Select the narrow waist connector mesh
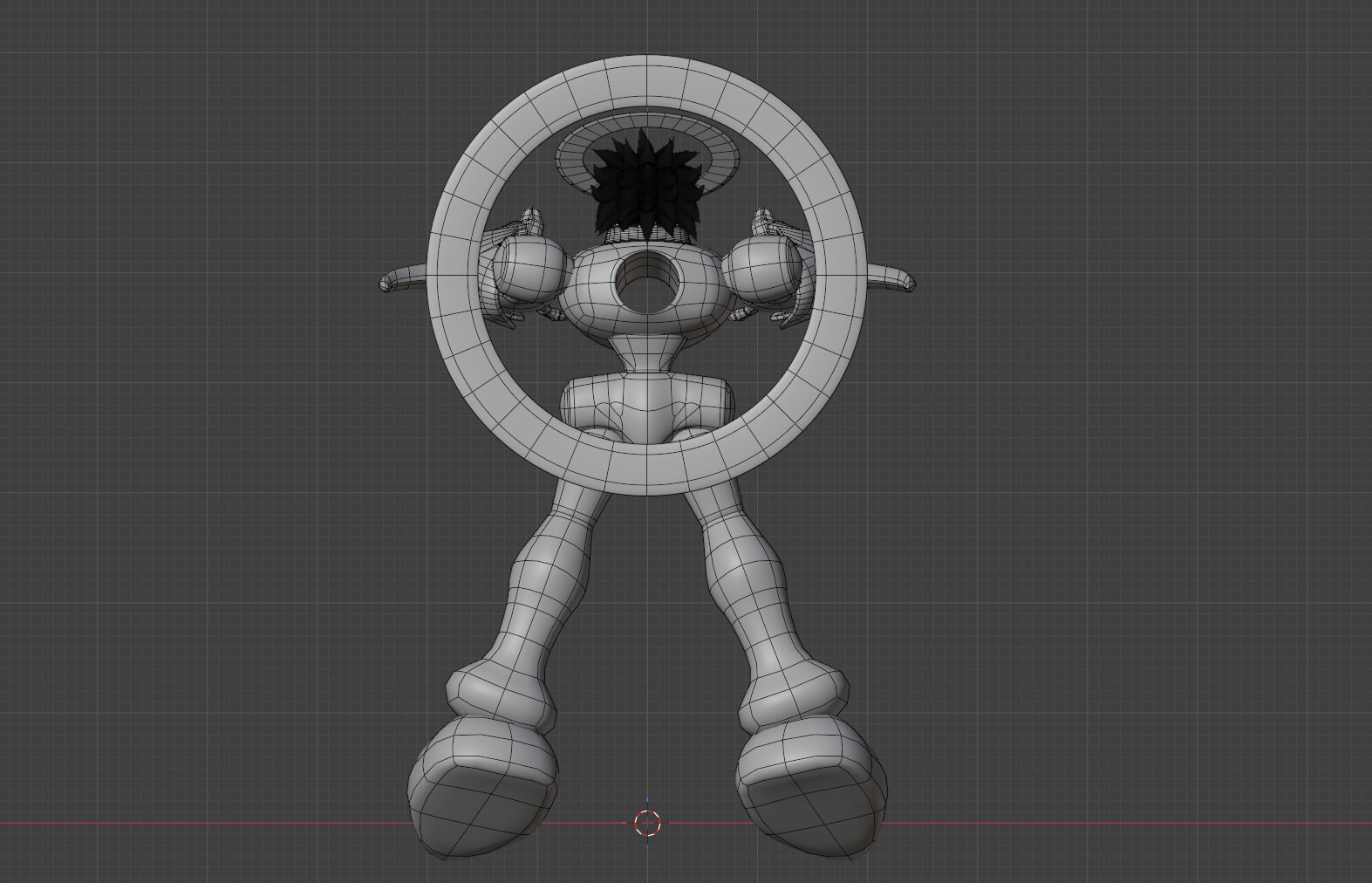 click(x=646, y=353)
